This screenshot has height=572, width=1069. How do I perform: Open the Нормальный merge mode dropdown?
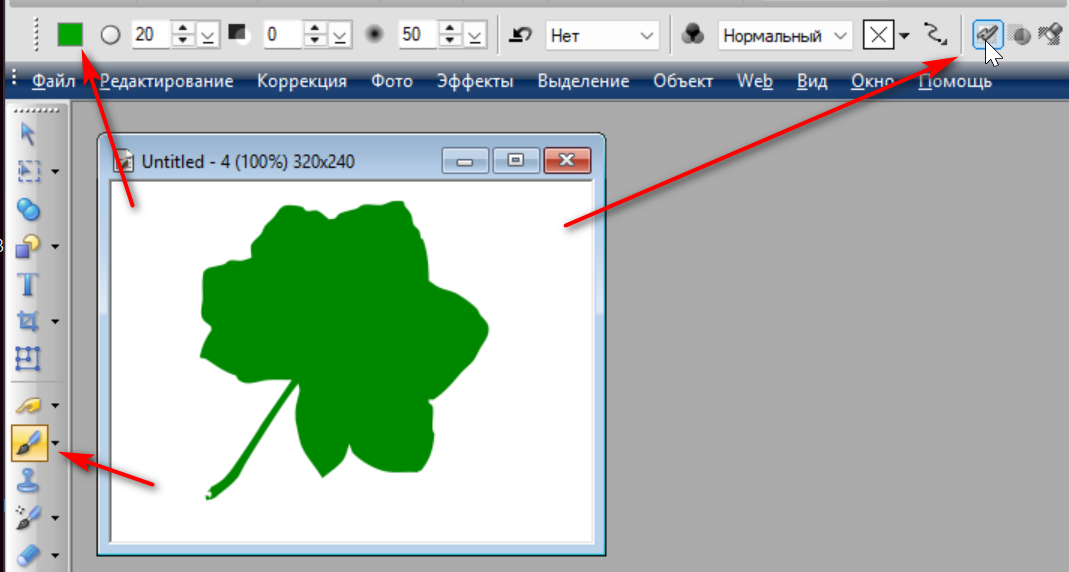pos(840,35)
